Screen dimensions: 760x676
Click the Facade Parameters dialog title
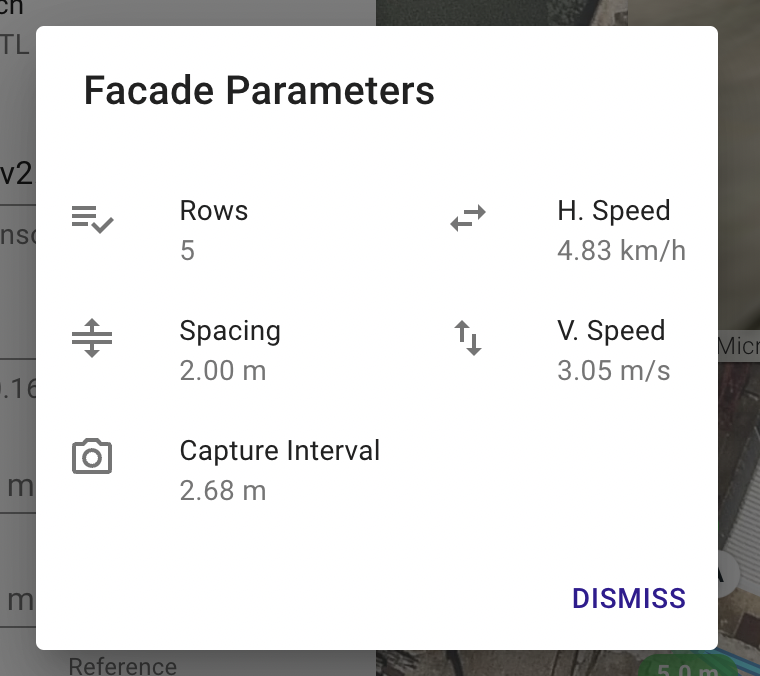pyautogui.click(x=259, y=91)
